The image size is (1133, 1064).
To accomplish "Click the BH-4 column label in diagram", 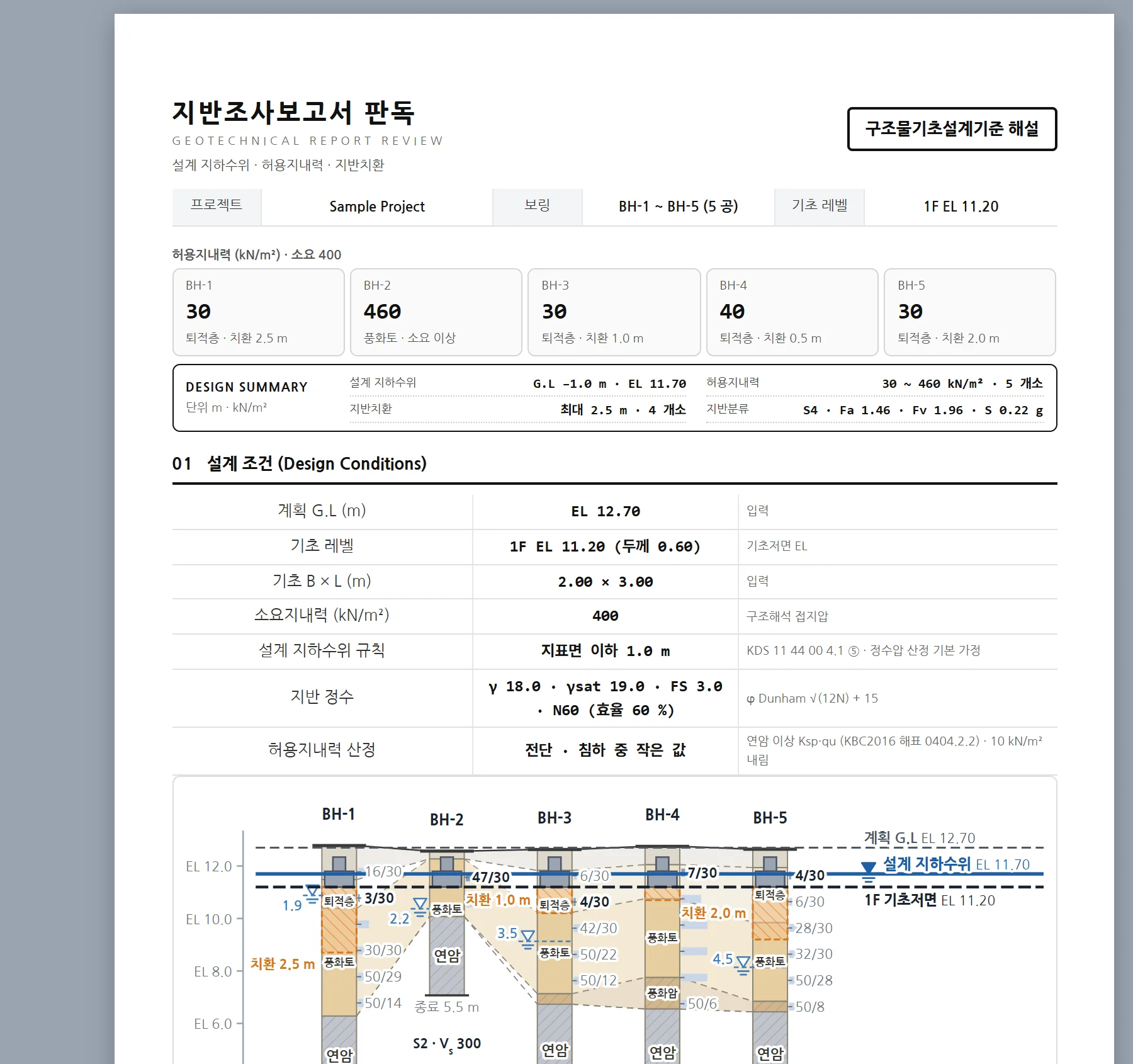I will click(662, 815).
